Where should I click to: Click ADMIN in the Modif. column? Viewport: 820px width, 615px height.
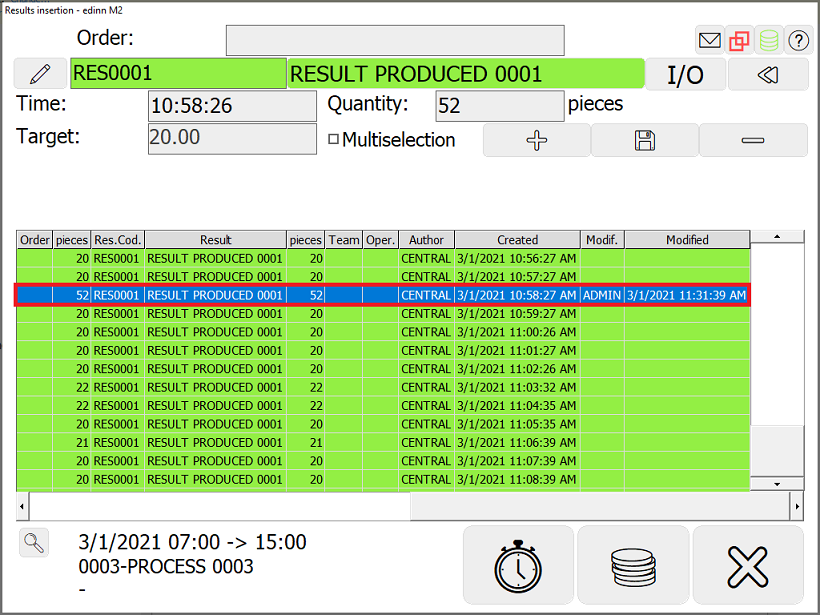pos(602,295)
